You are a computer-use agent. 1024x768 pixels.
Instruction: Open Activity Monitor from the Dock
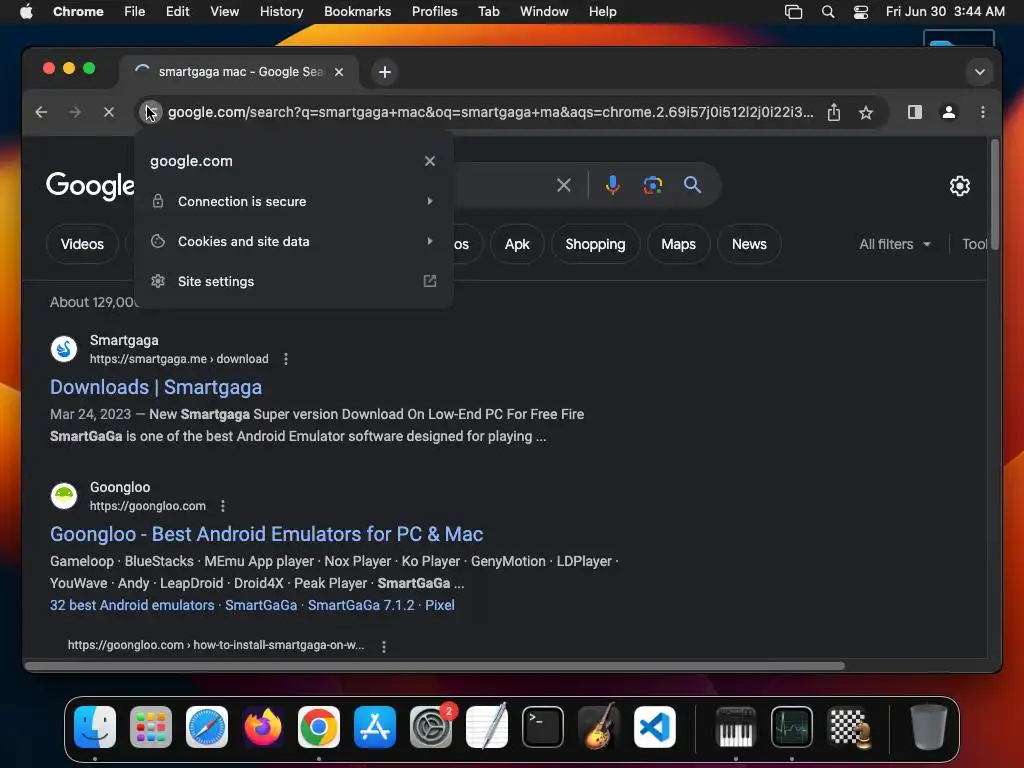coord(792,726)
